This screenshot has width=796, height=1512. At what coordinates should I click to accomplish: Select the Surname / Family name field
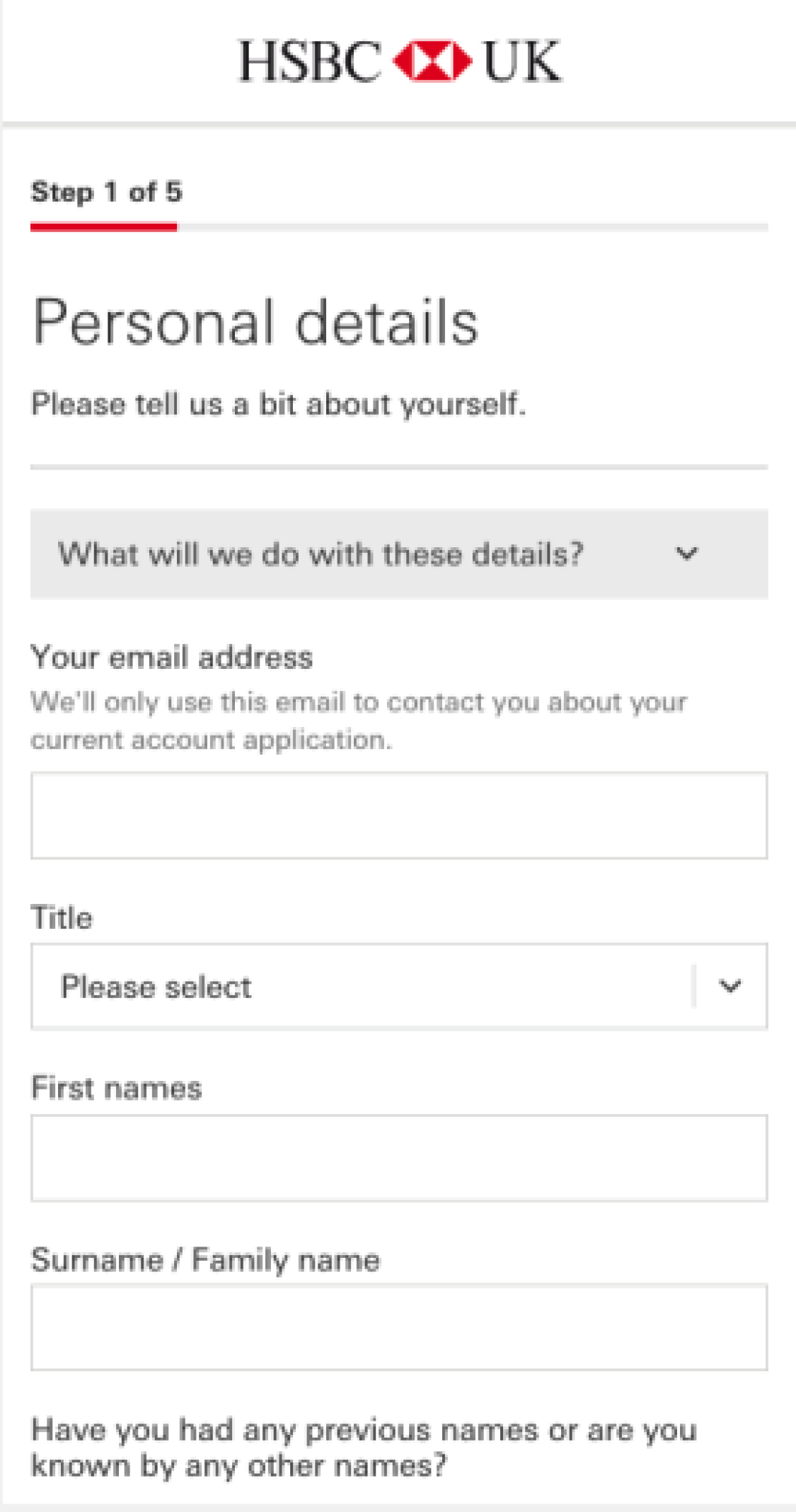[x=399, y=1327]
